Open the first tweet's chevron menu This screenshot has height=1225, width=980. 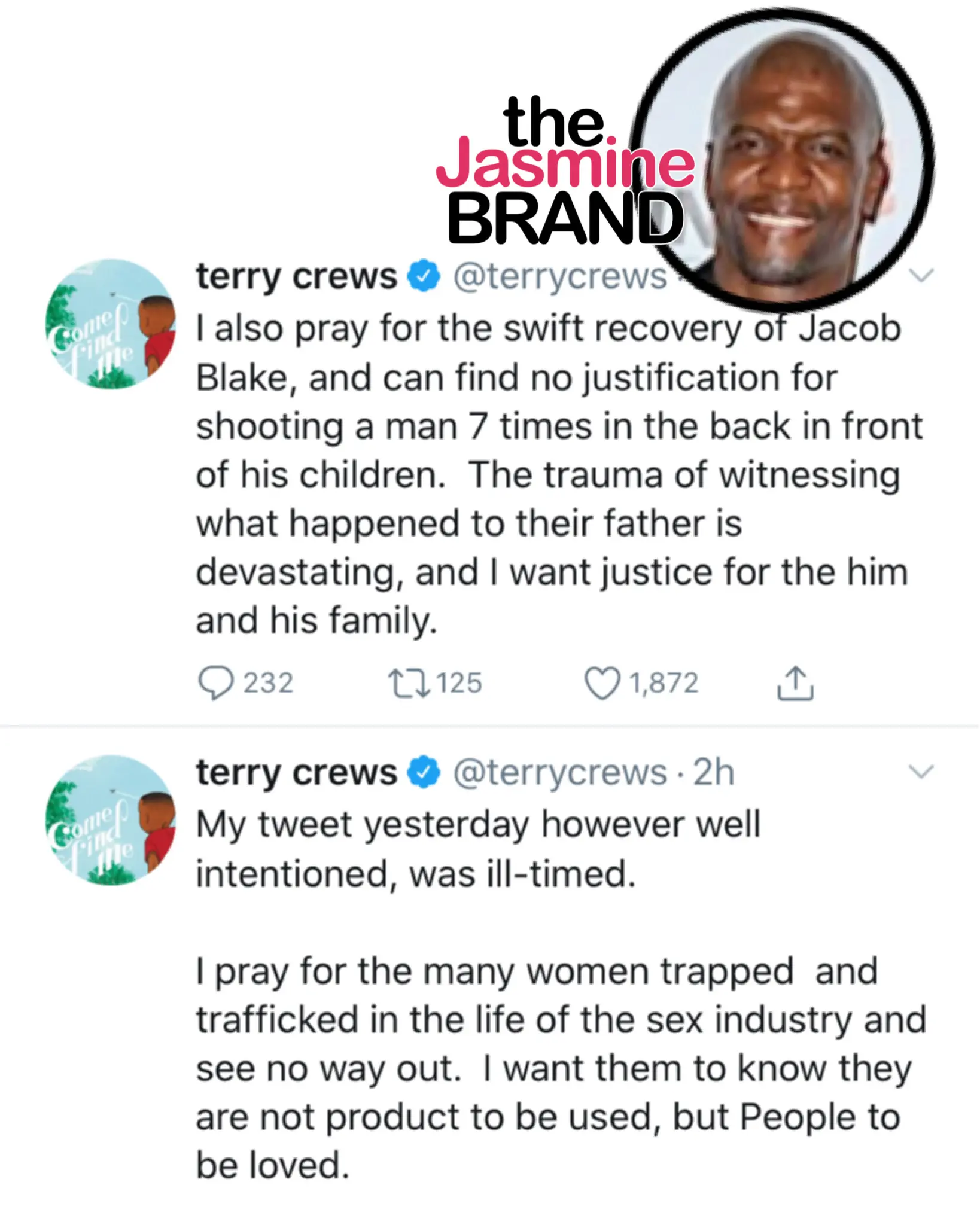click(921, 276)
